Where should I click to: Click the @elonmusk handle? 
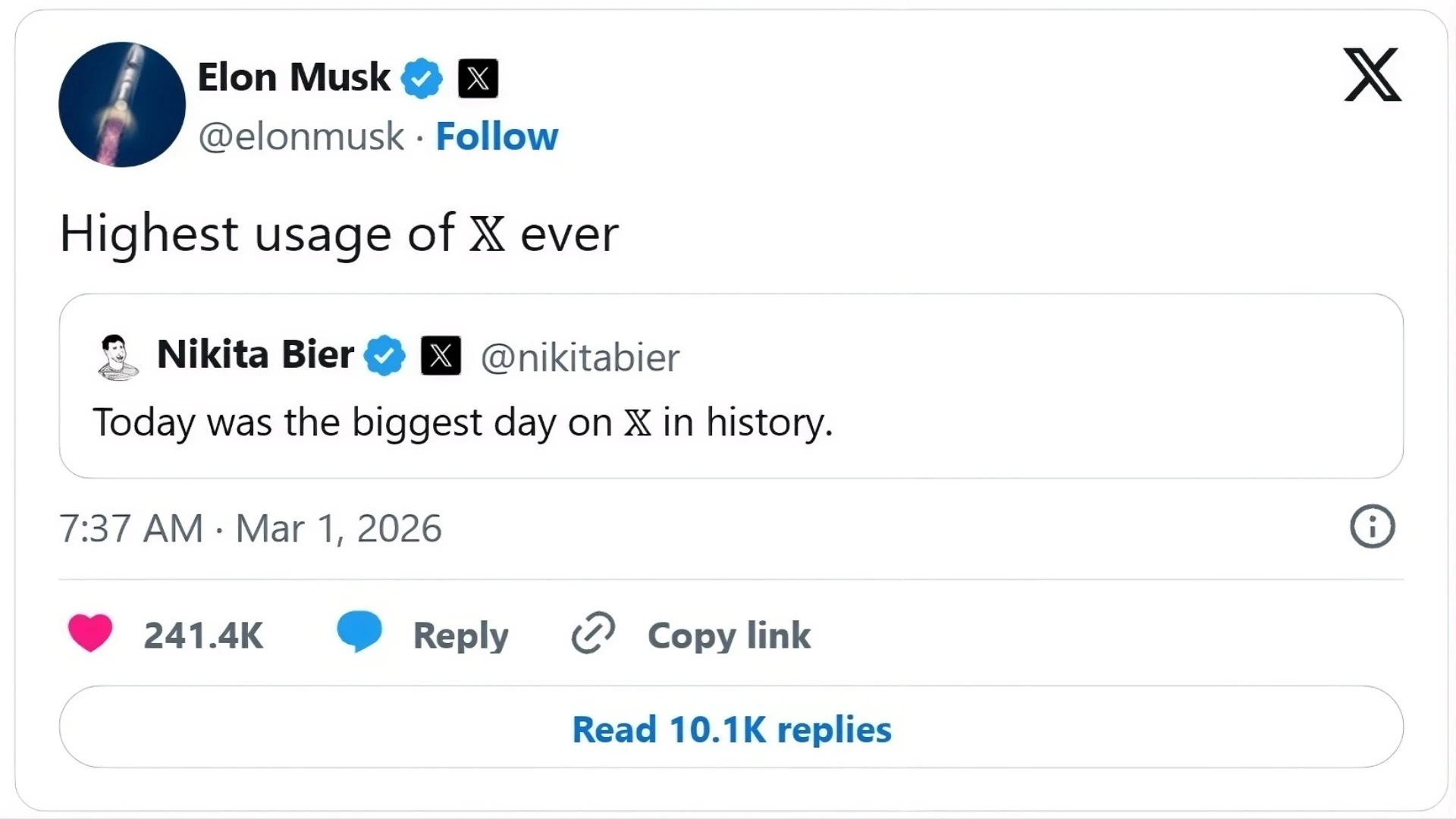click(x=301, y=137)
